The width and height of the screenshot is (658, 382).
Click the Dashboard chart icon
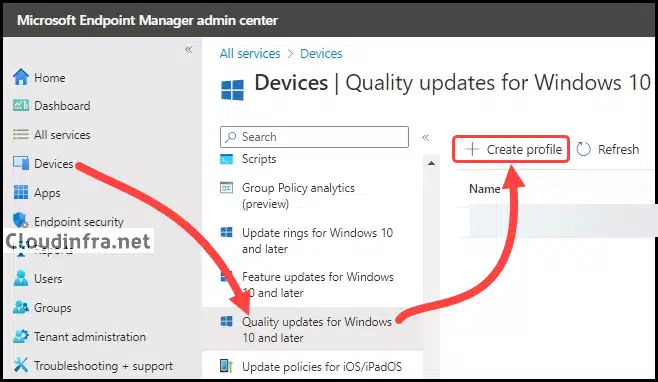click(x=21, y=105)
